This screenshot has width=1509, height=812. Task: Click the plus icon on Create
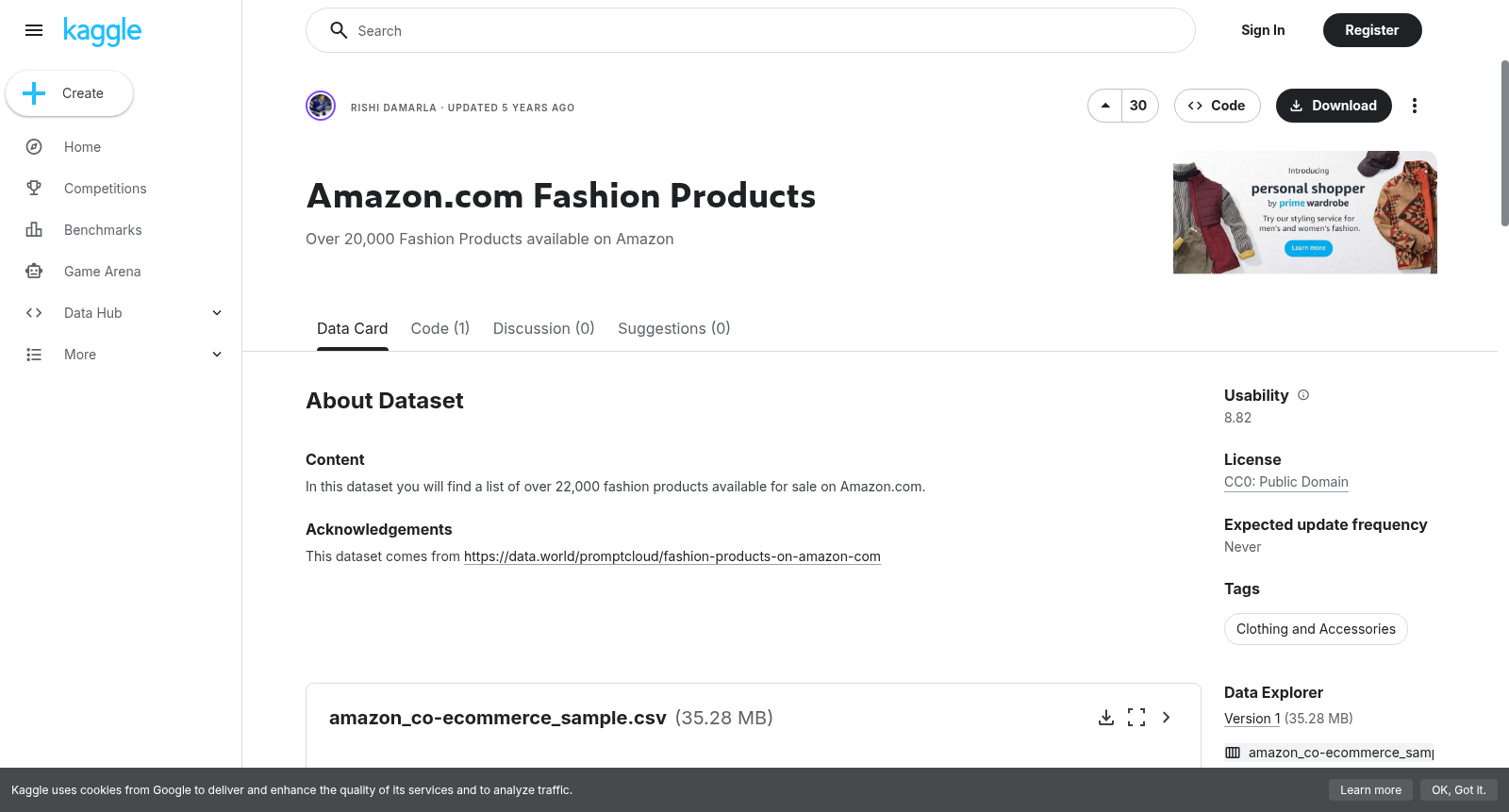[34, 93]
